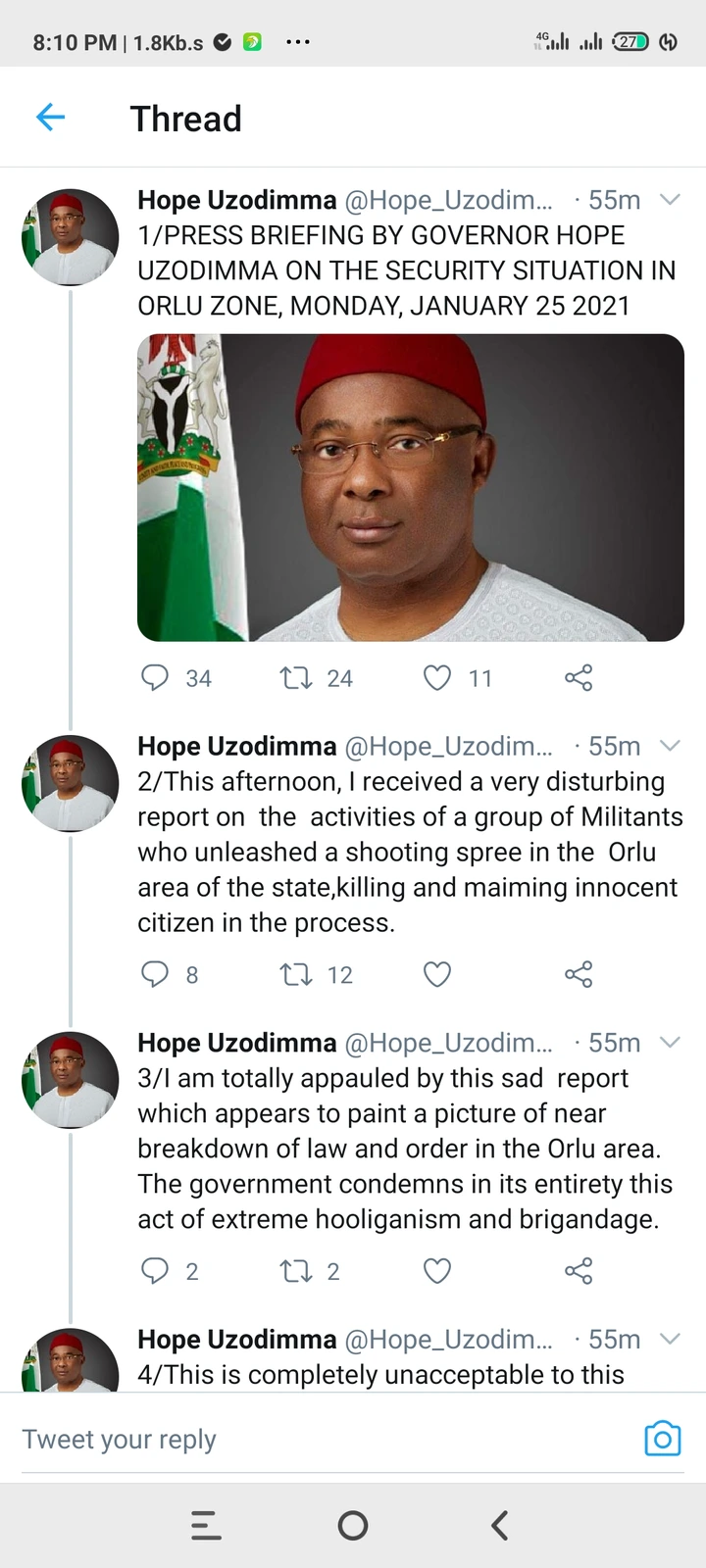The width and height of the screenshot is (706, 1568).
Task: Retweet the third tweet with 2 retweets
Action: point(295,1271)
